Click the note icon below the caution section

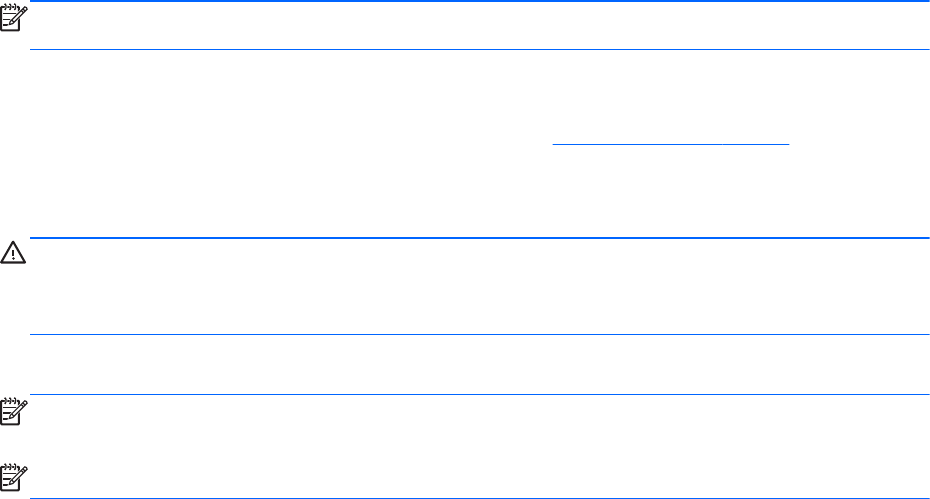[12, 412]
